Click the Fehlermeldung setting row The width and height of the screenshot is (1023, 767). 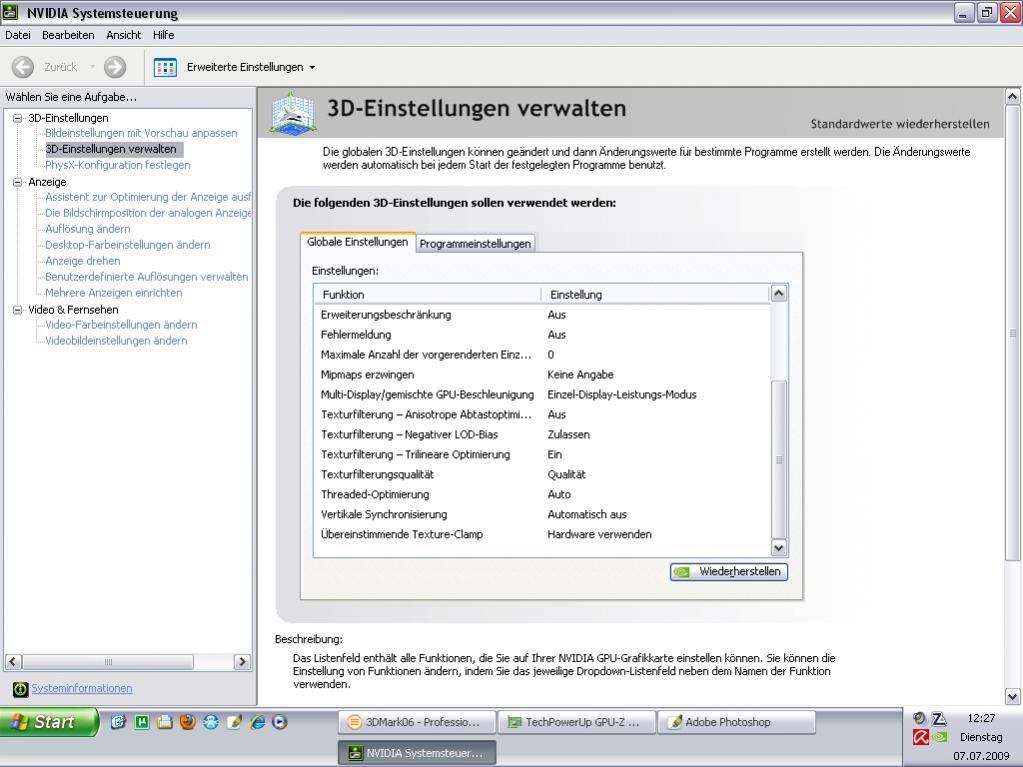(x=542, y=335)
